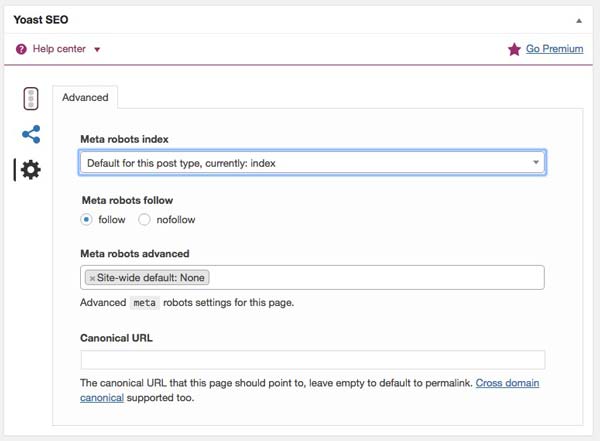Open the traffic light content optimization section
Image resolution: width=600 pixels, height=441 pixels.
tap(31, 98)
